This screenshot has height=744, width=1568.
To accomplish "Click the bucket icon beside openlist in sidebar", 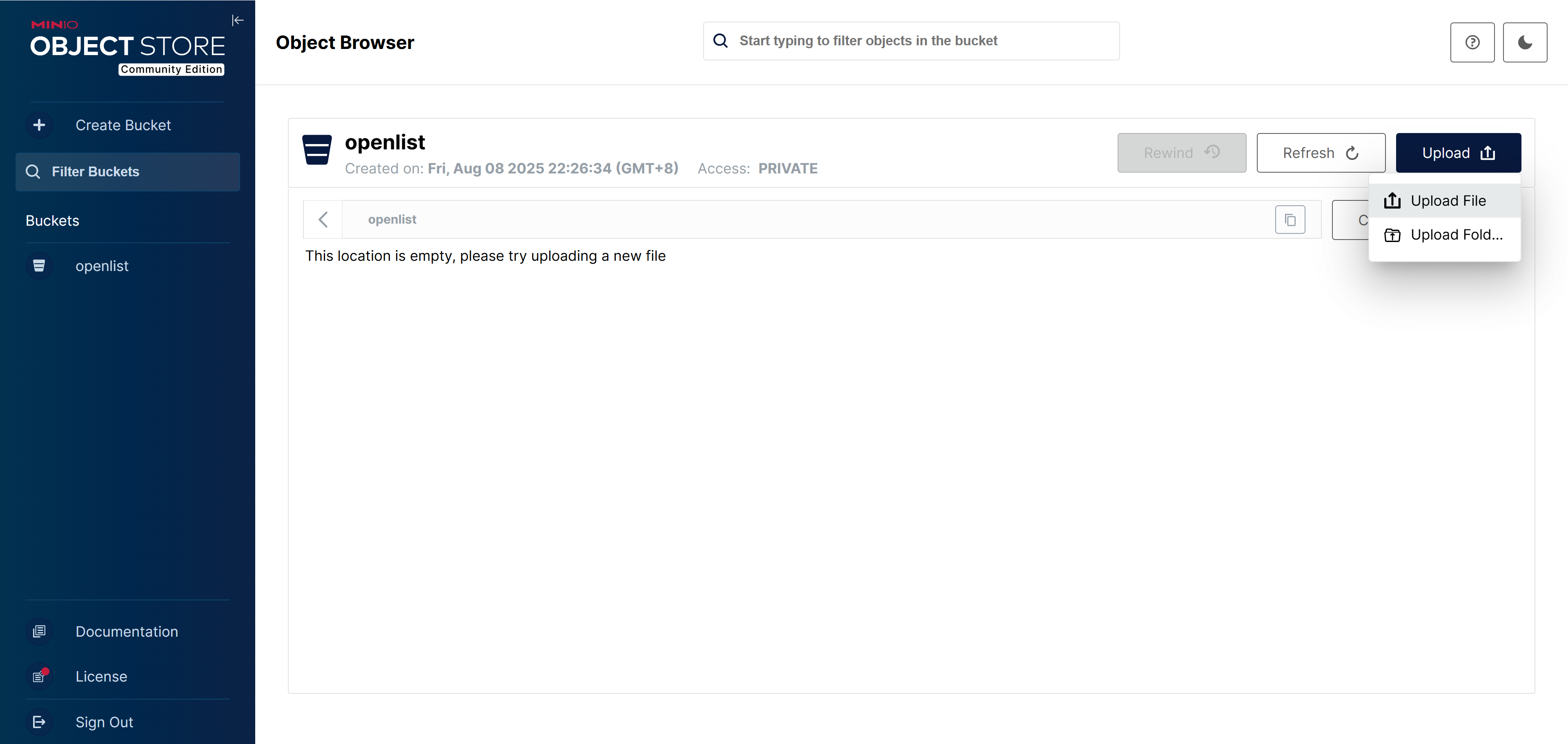I will pyautogui.click(x=39, y=266).
